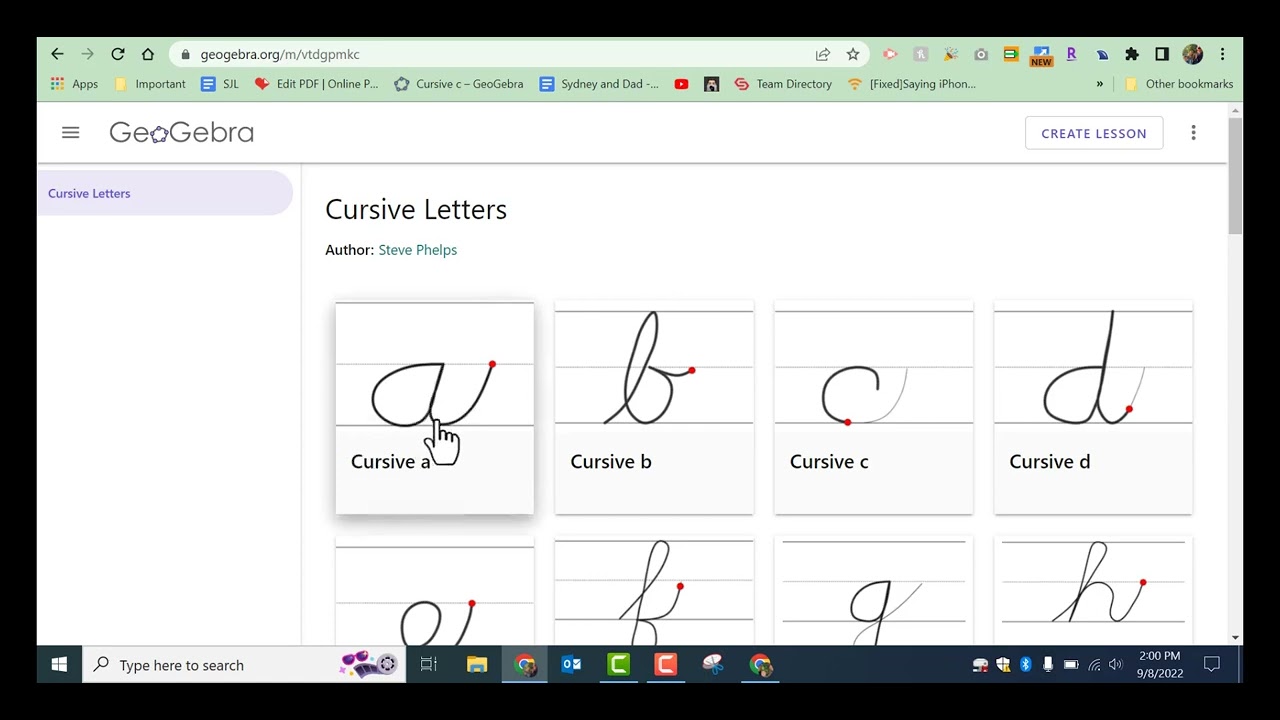Open the Apps bookmark shortcut
This screenshot has height=720, width=1280.
click(x=74, y=84)
